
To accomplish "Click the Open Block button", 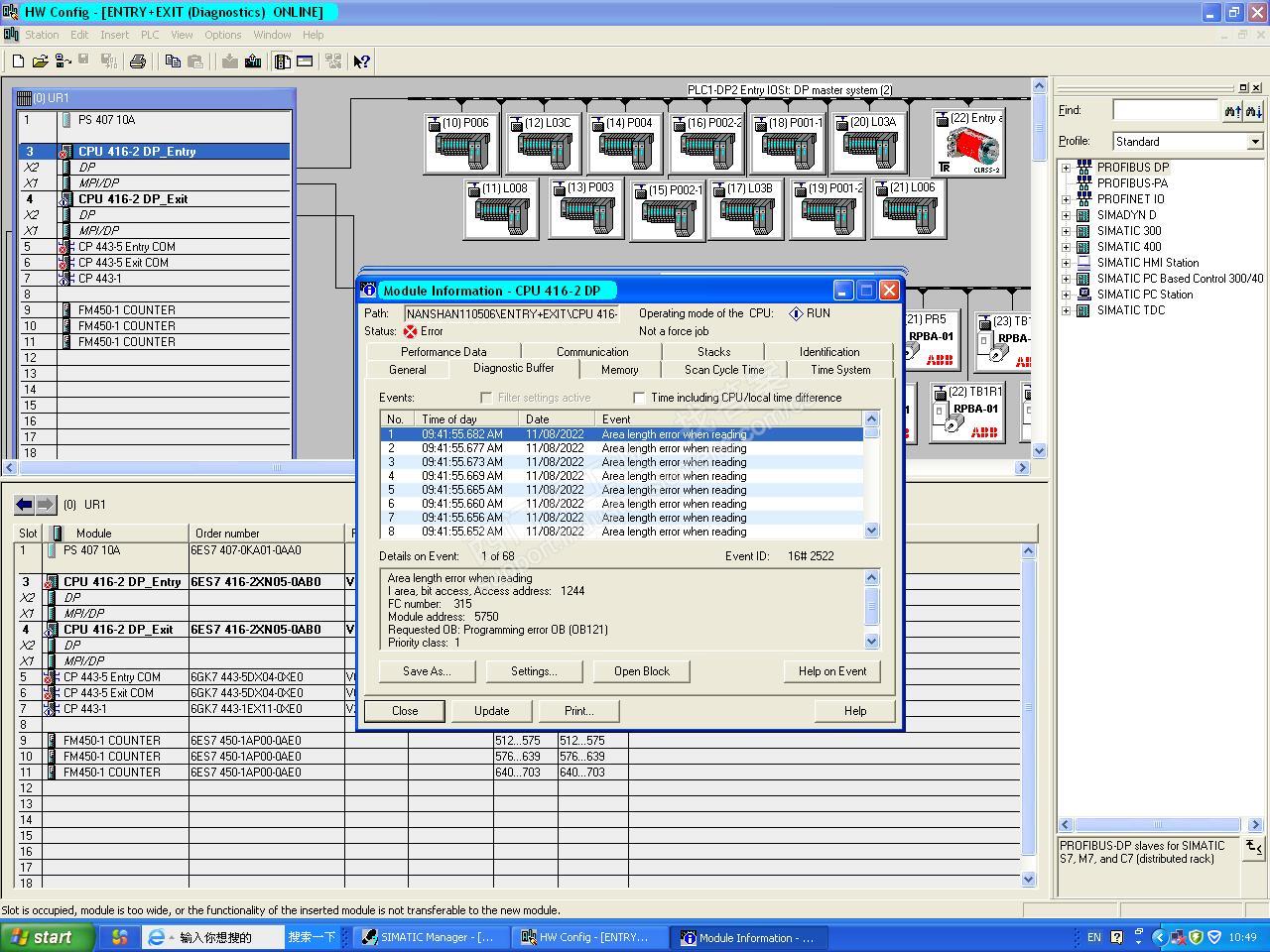I will 641,671.
